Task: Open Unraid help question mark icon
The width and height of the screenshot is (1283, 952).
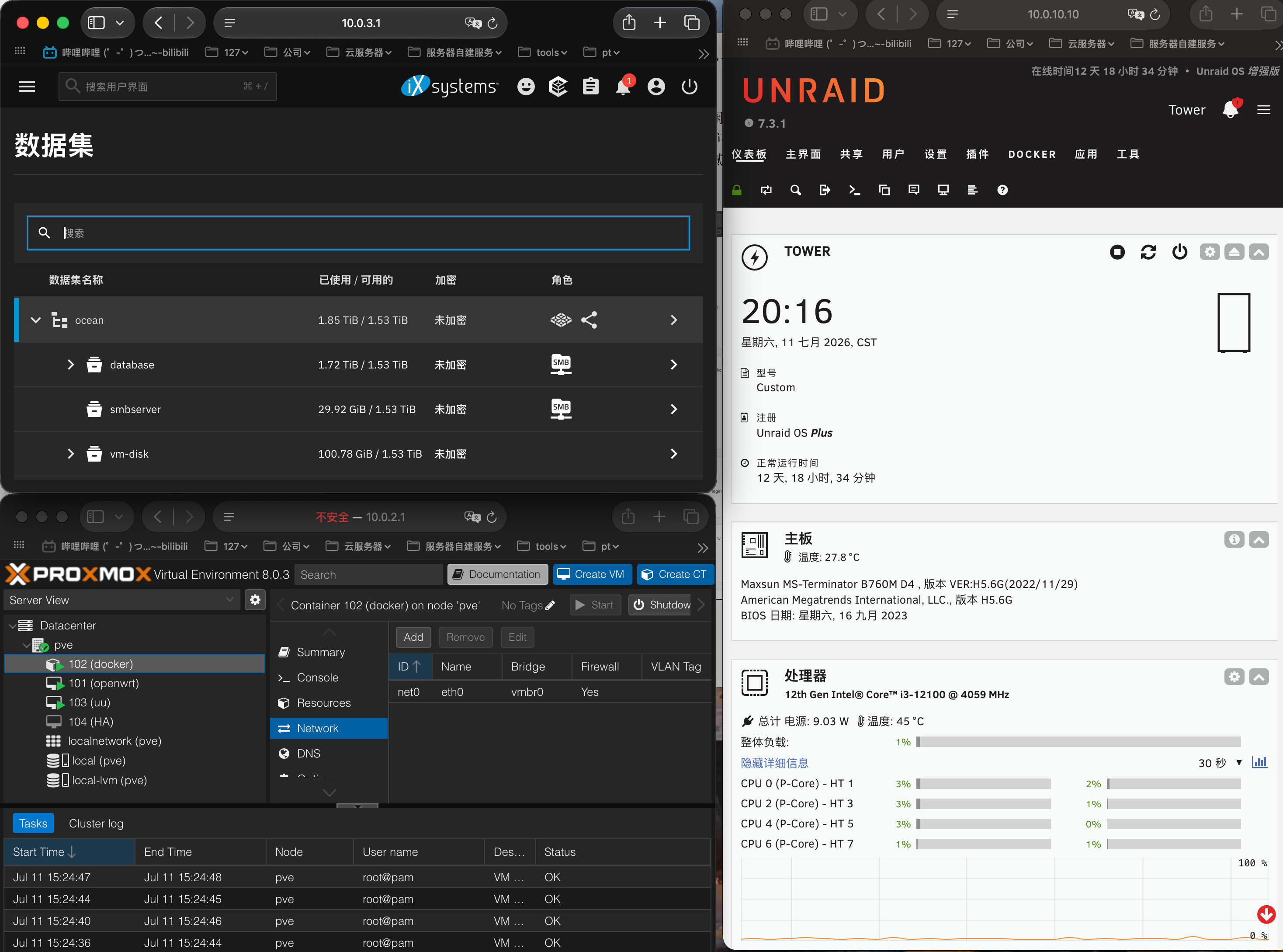Action: point(1002,190)
